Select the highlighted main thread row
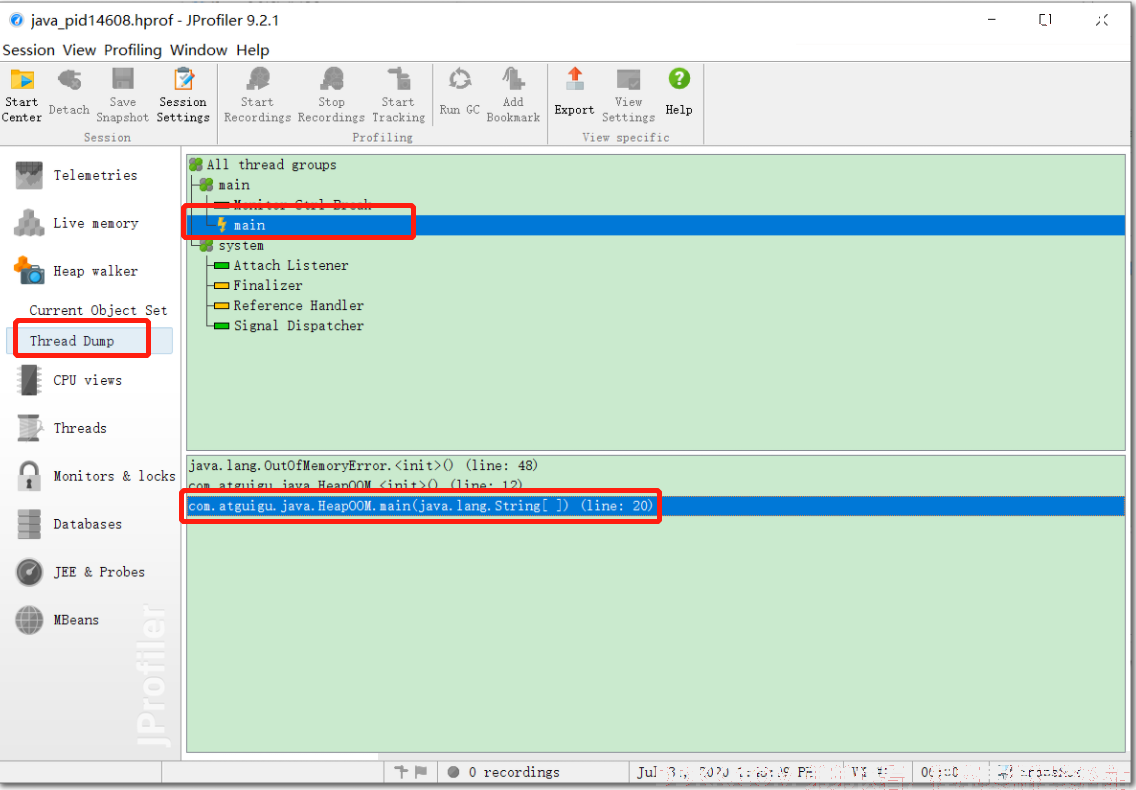The height and width of the screenshot is (790, 1136). tap(656, 225)
